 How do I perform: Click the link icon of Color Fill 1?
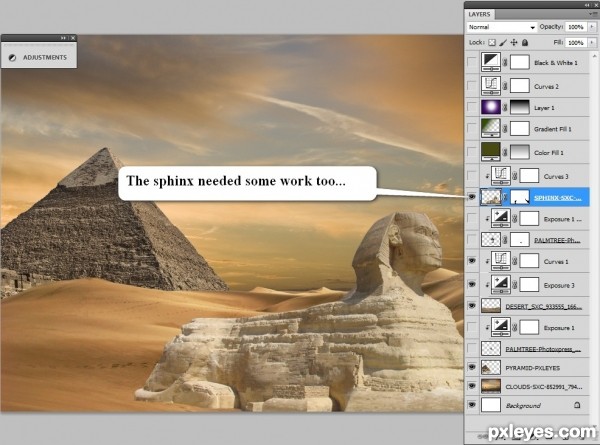point(505,153)
